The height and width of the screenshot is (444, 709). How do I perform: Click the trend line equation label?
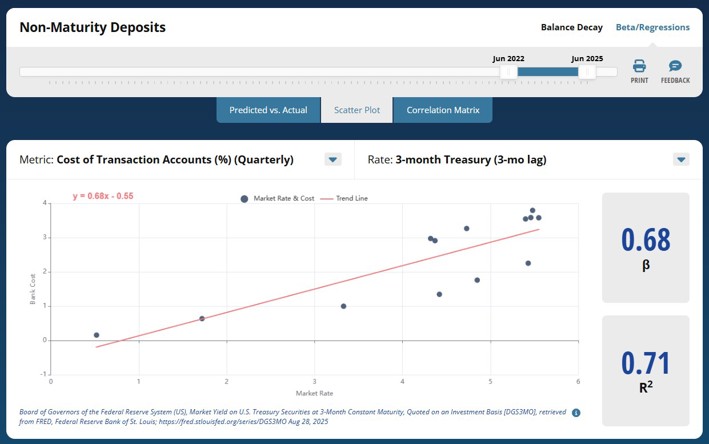point(103,196)
